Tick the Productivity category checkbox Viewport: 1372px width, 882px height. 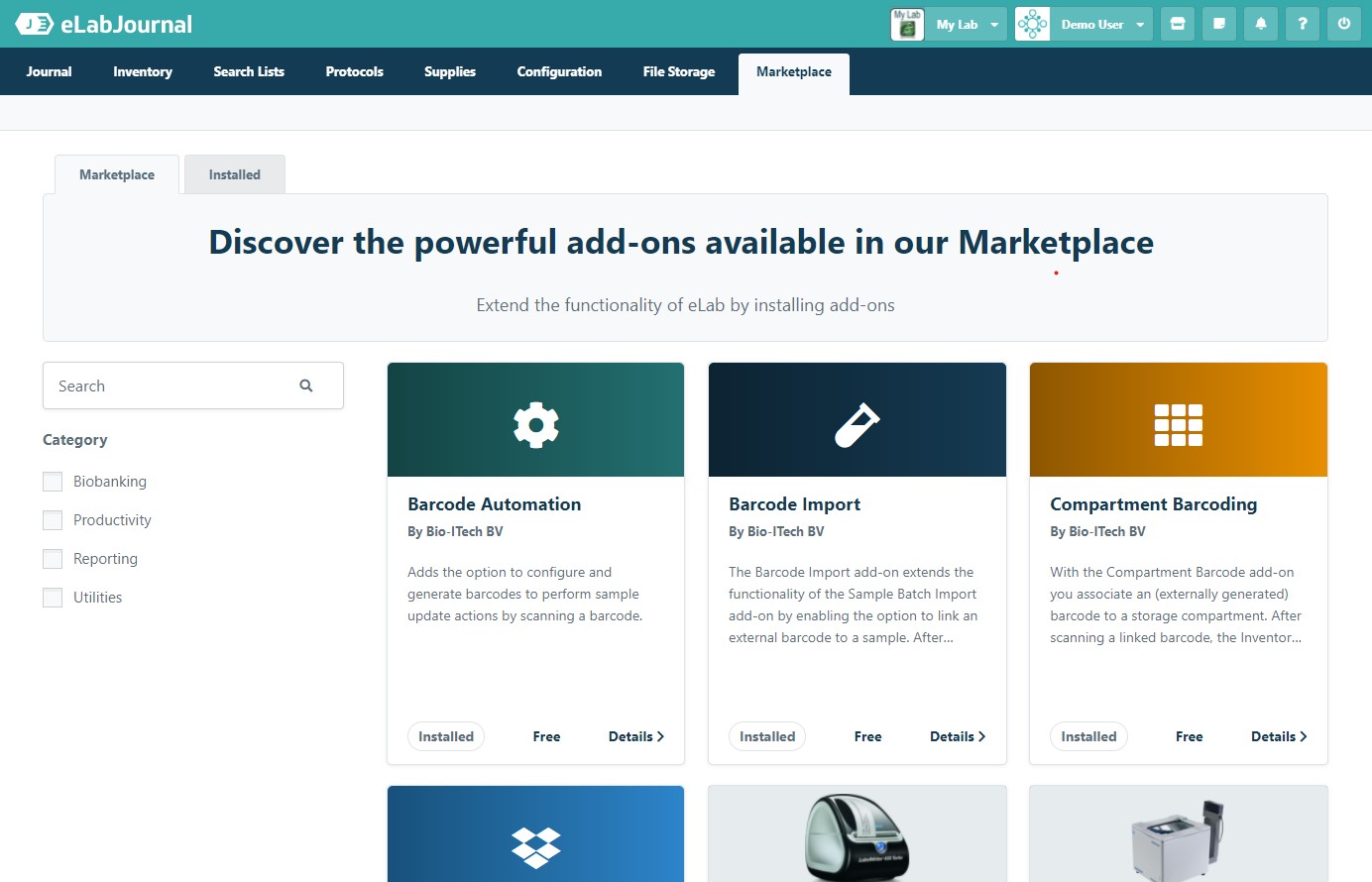pos(53,520)
